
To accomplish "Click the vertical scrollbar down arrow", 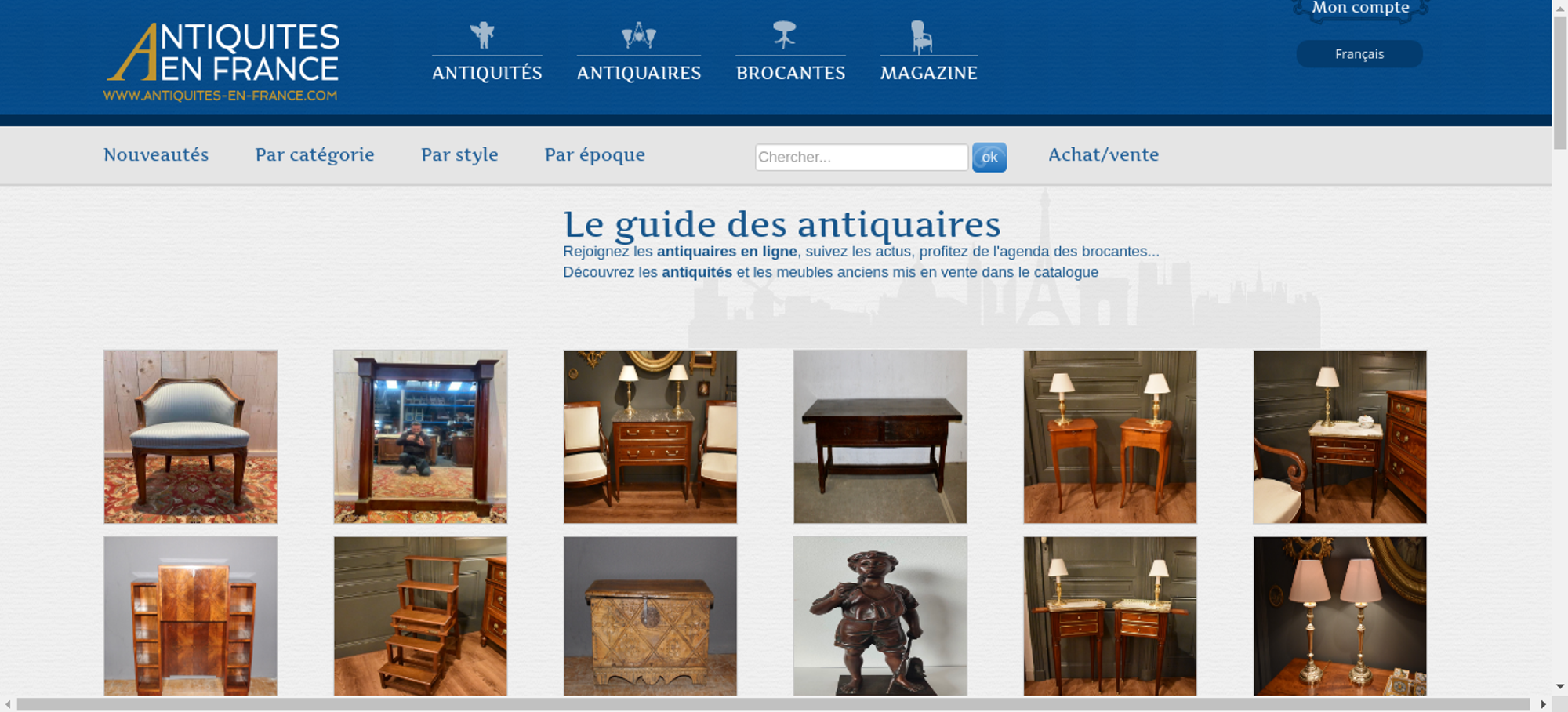I will tap(1560, 686).
